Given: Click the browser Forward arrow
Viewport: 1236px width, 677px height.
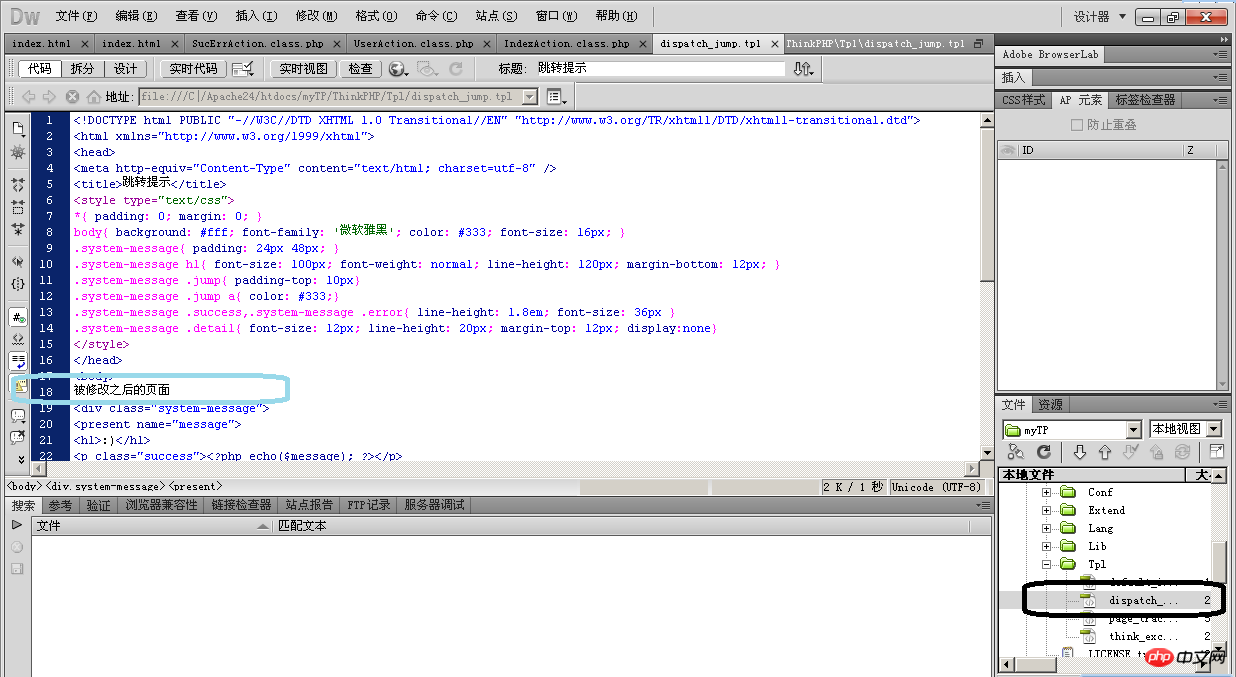Looking at the screenshot, I should coord(50,97).
